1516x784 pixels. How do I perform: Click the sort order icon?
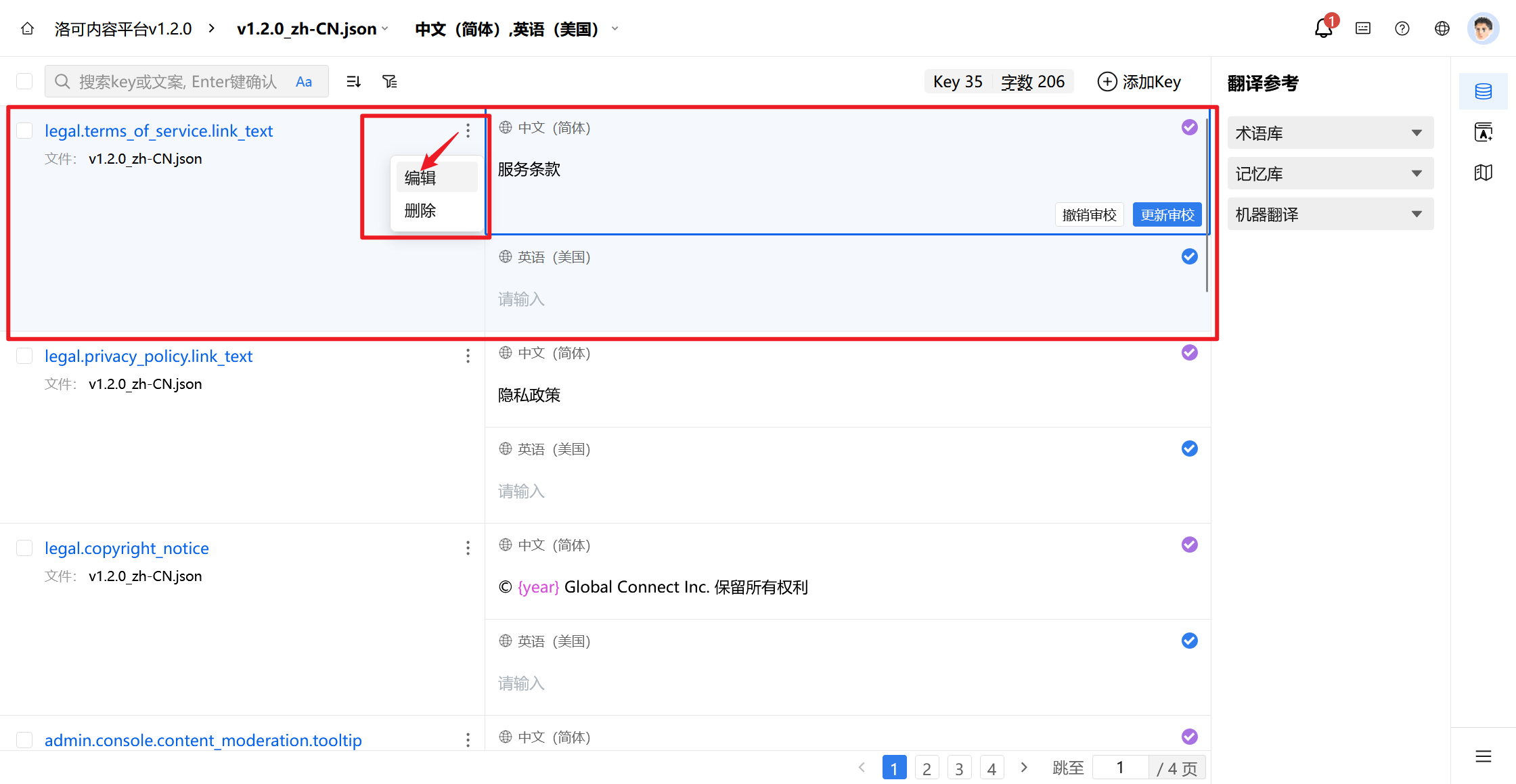353,82
